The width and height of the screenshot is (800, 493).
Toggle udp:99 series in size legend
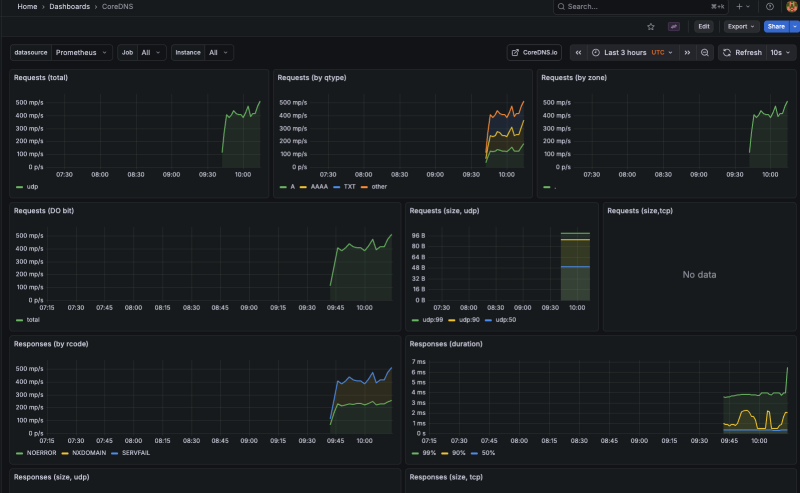tap(432, 320)
